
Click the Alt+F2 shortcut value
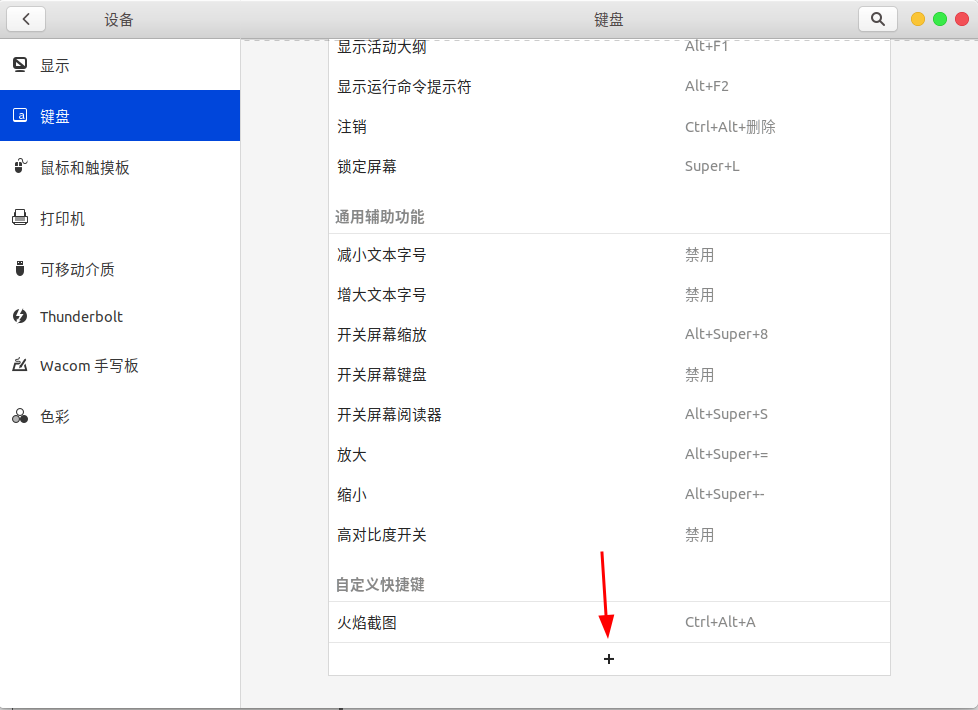point(707,86)
